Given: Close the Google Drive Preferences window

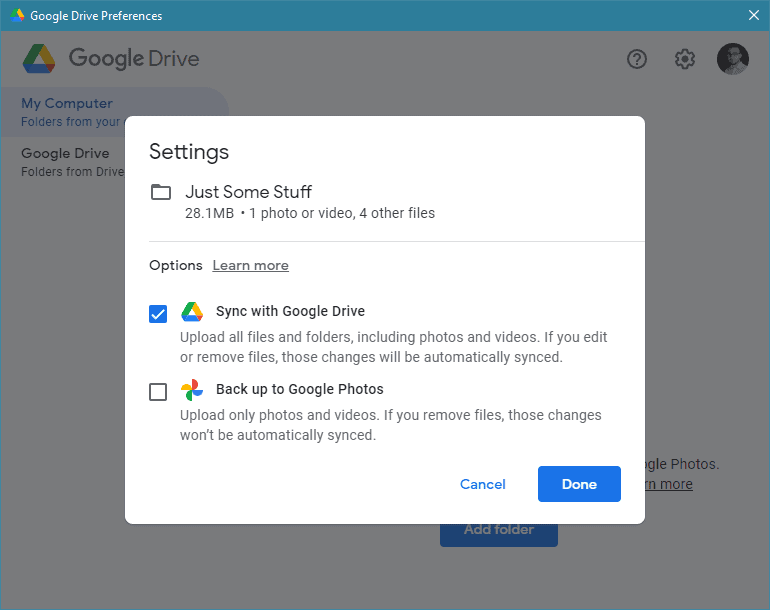Looking at the screenshot, I should point(754,15).
